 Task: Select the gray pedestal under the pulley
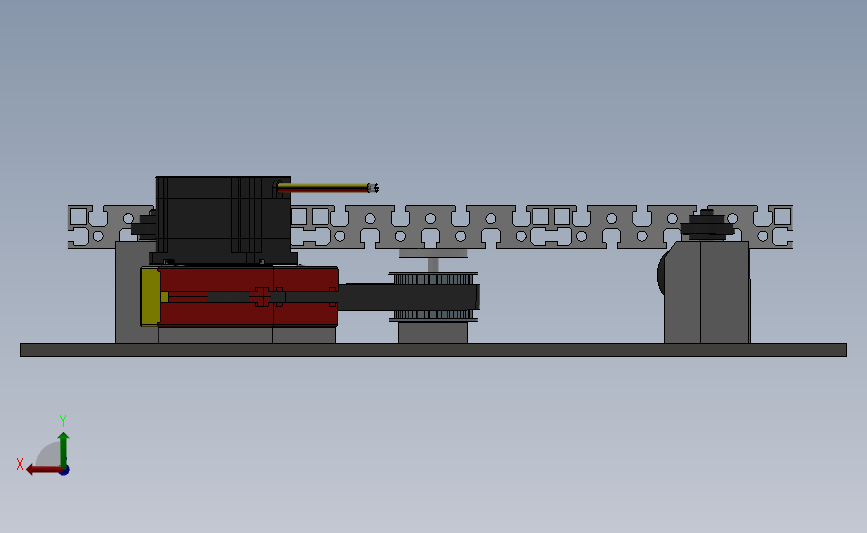tap(433, 333)
